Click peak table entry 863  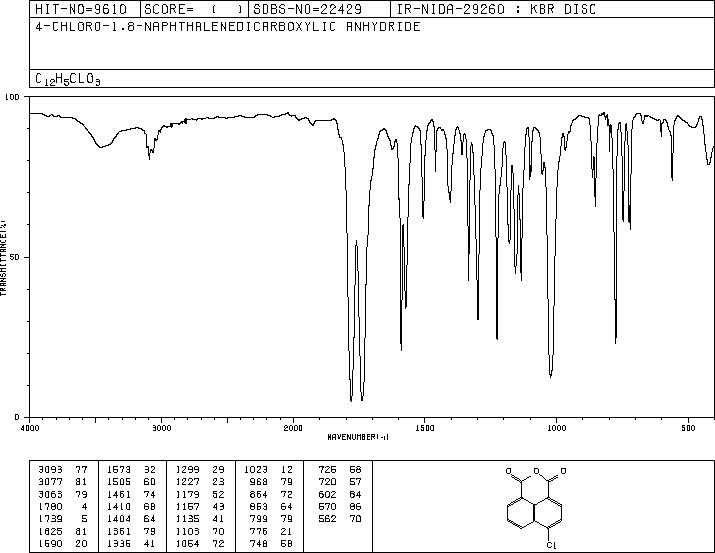(259, 506)
